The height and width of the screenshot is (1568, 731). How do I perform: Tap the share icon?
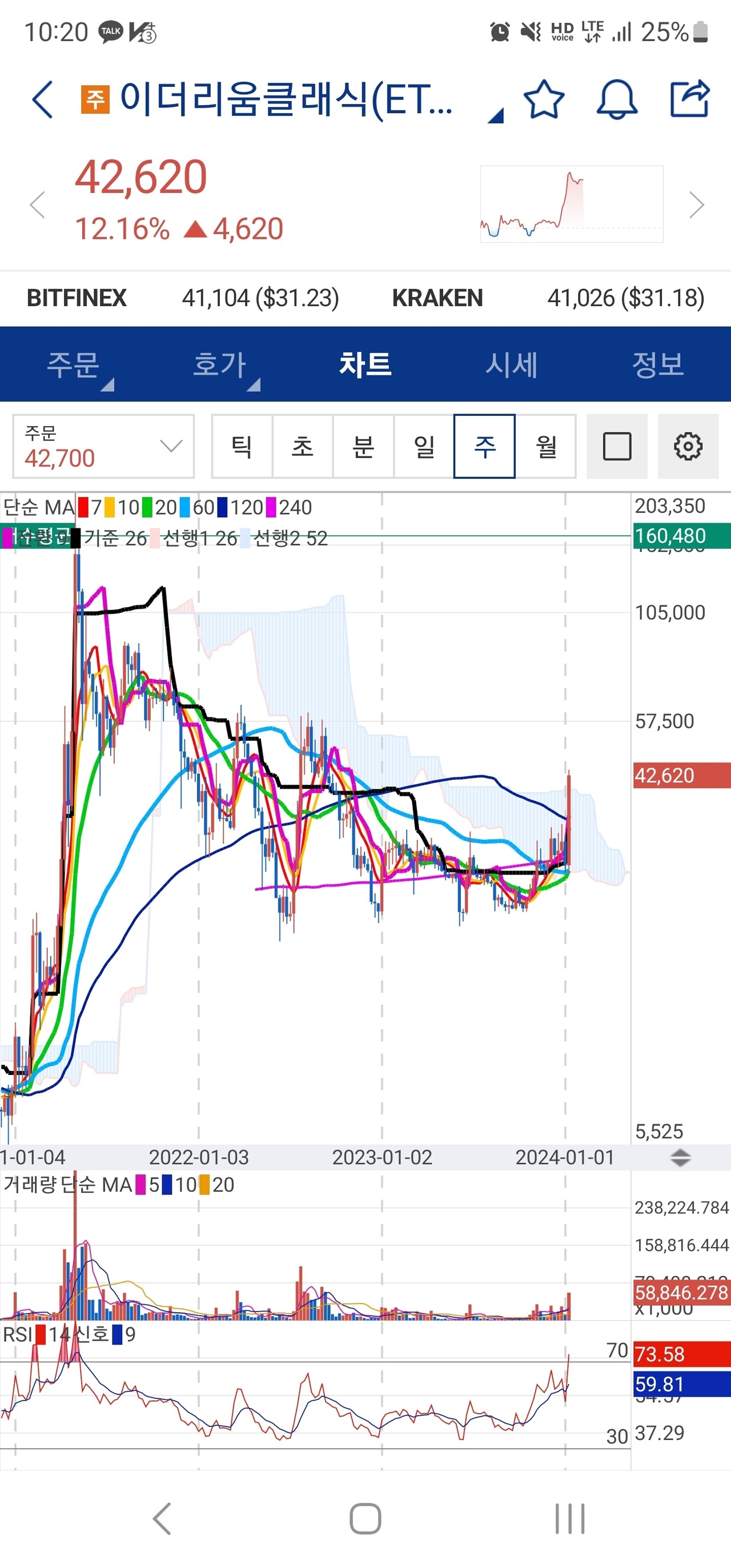(x=690, y=99)
